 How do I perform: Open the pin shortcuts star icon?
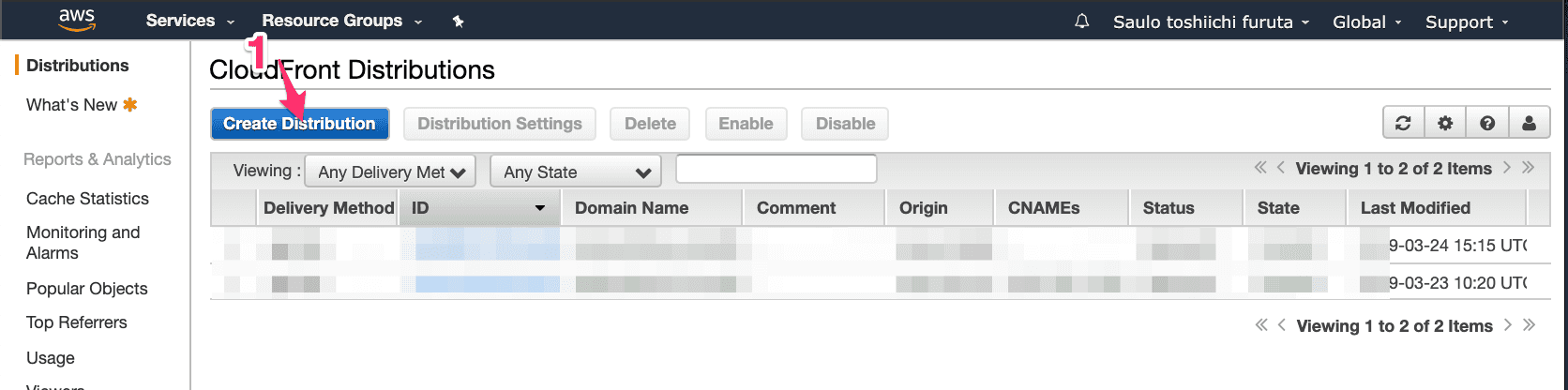tap(459, 21)
